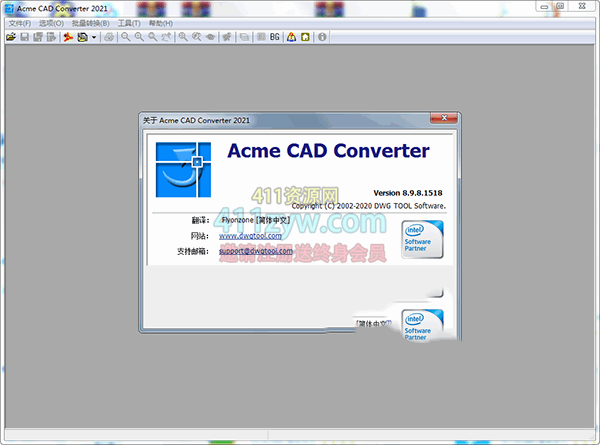Screen dimensions: 600x445
Task: Open the 文件(F) menu
Action: [x=19, y=23]
